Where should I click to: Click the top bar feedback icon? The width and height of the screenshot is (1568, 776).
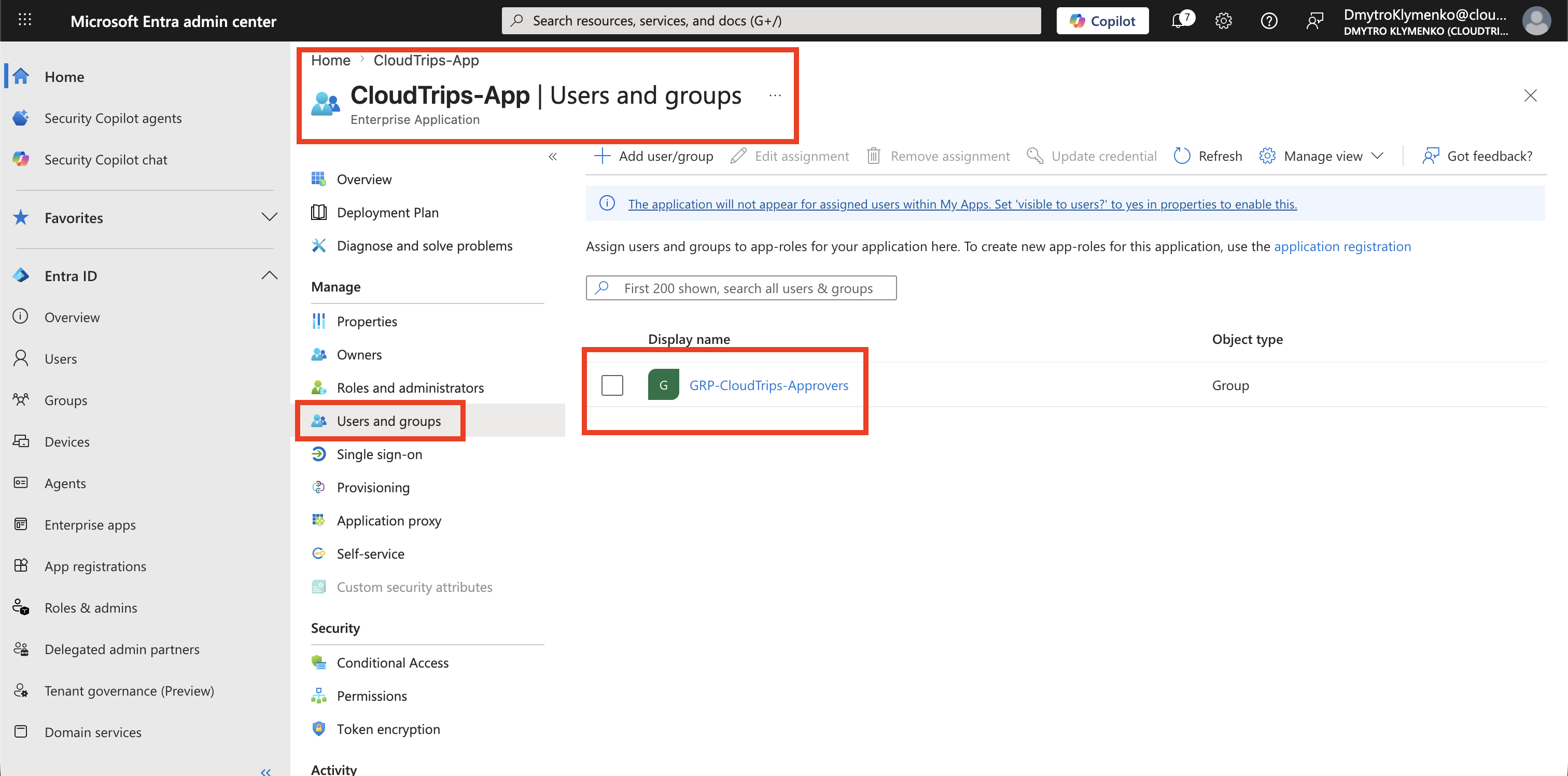coord(1314,21)
